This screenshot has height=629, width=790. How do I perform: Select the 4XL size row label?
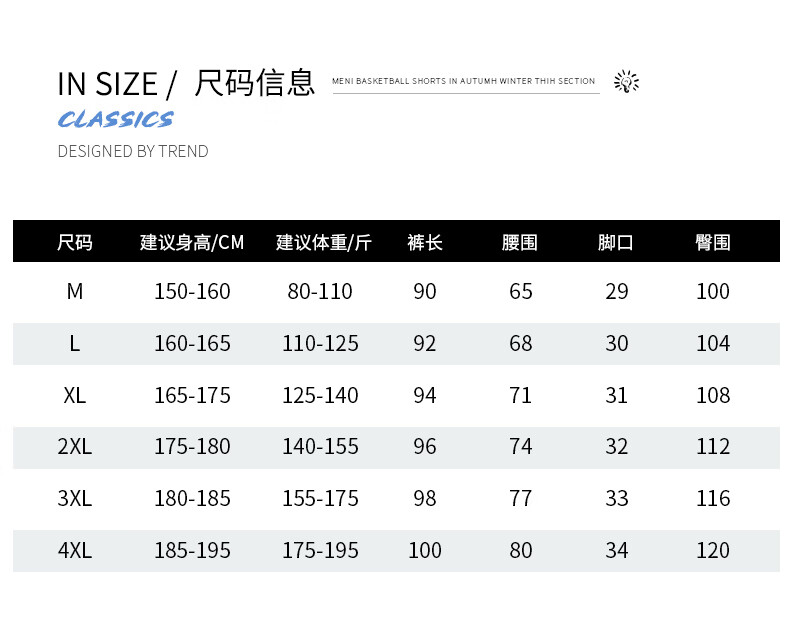[75, 550]
